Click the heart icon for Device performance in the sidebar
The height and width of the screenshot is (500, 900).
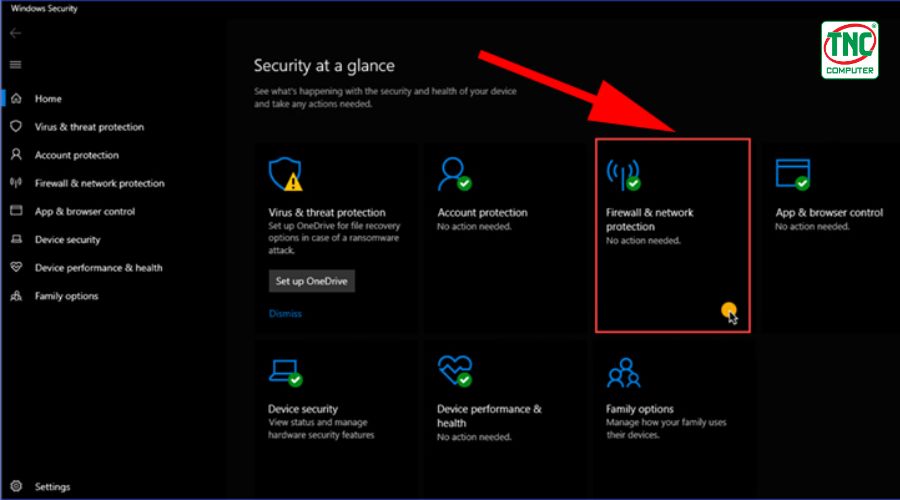coord(16,267)
